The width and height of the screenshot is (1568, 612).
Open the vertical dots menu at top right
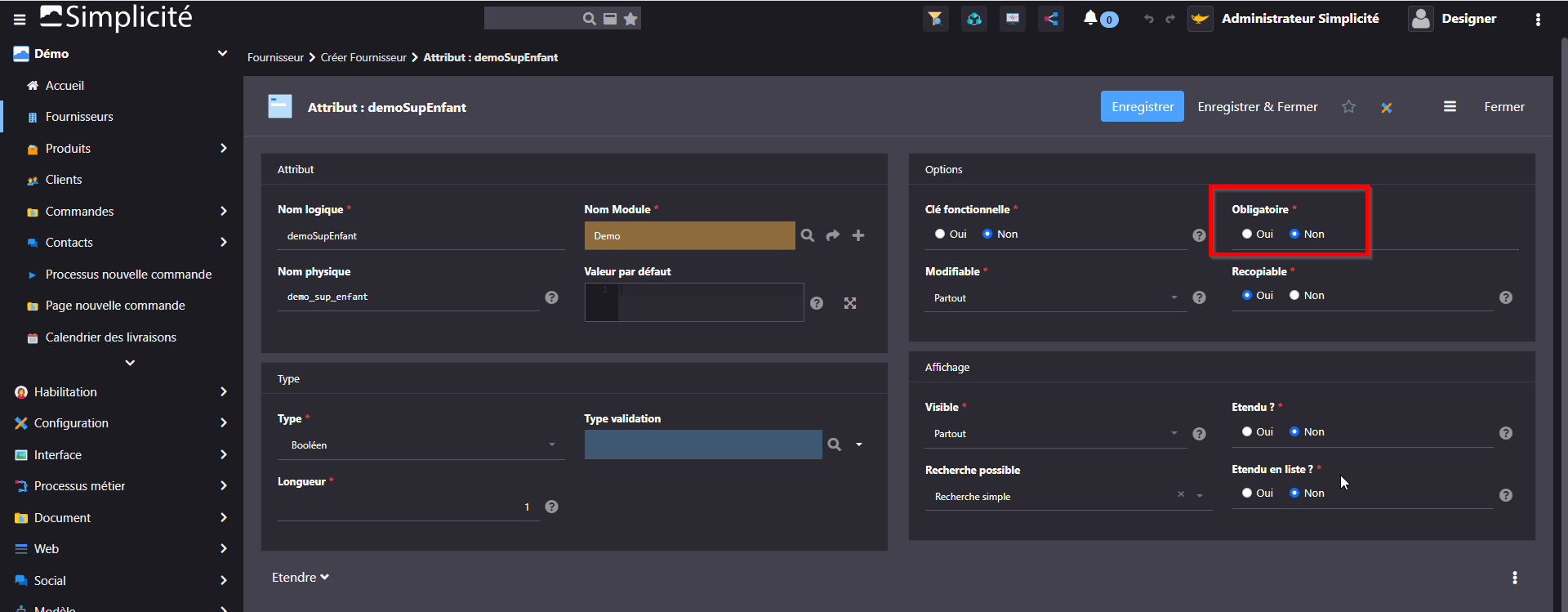click(1538, 19)
